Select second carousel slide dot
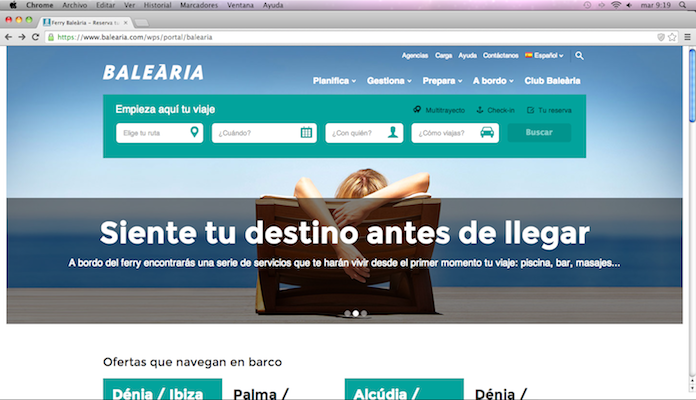 [356, 313]
